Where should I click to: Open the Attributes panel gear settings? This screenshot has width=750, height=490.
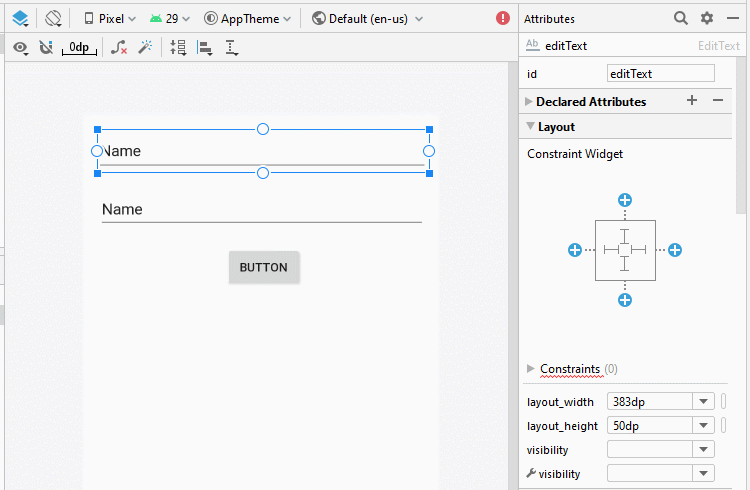click(707, 18)
